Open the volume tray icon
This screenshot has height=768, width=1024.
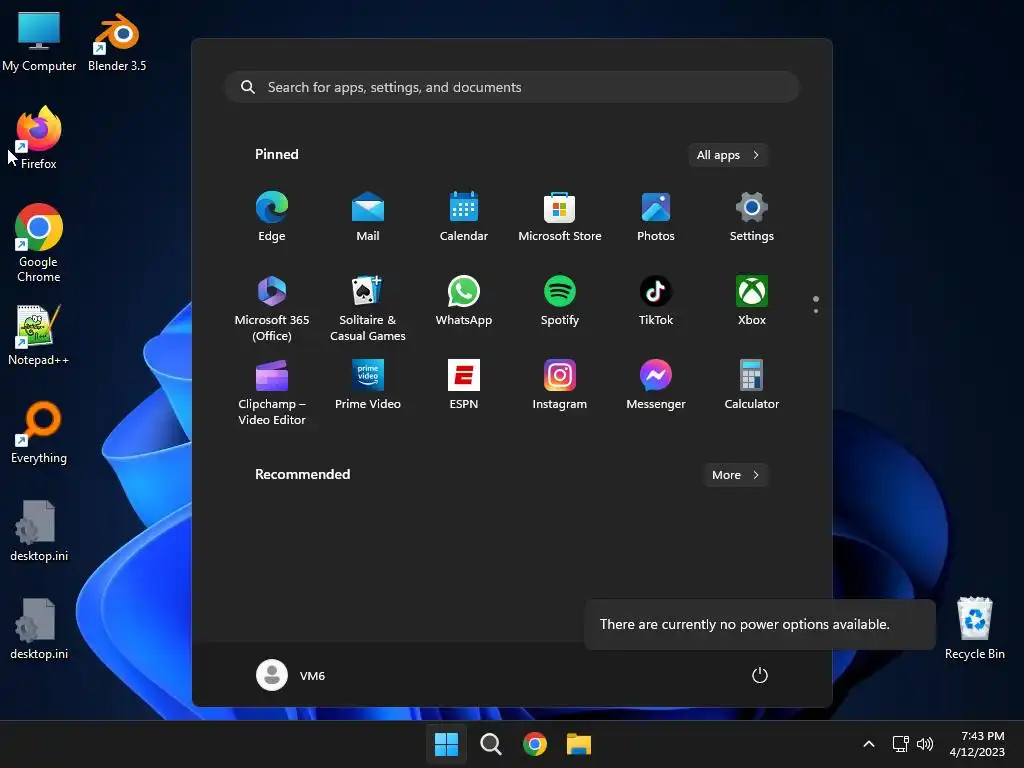[x=925, y=744]
